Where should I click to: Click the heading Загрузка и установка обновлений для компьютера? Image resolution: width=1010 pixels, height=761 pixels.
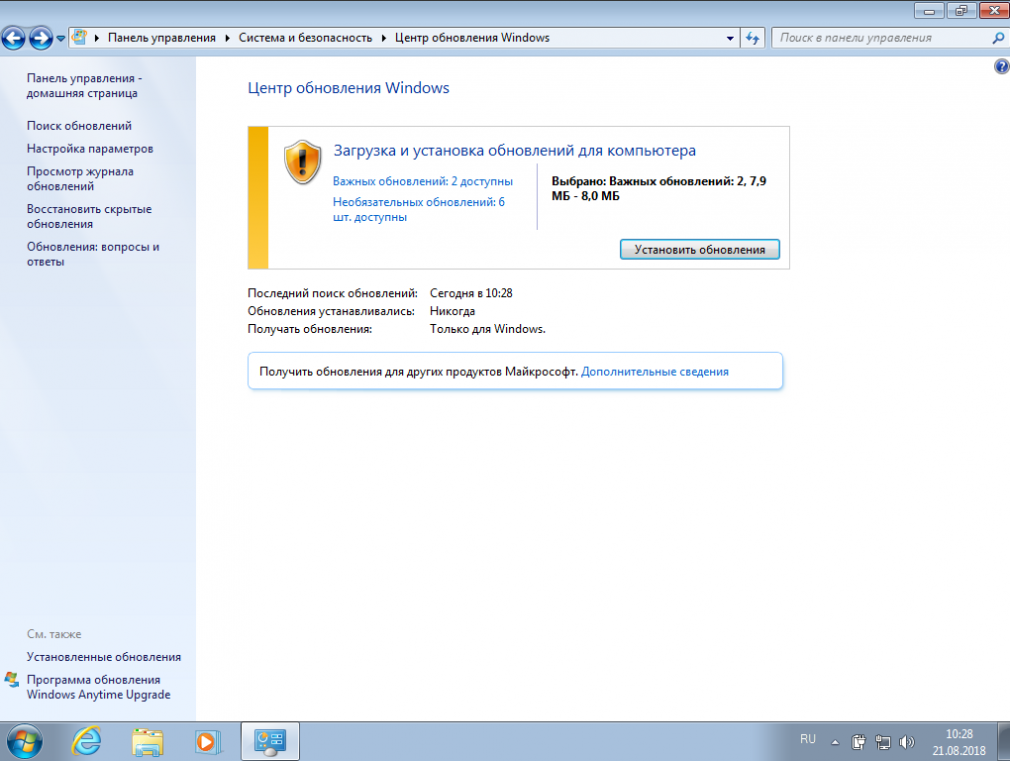click(x=515, y=151)
